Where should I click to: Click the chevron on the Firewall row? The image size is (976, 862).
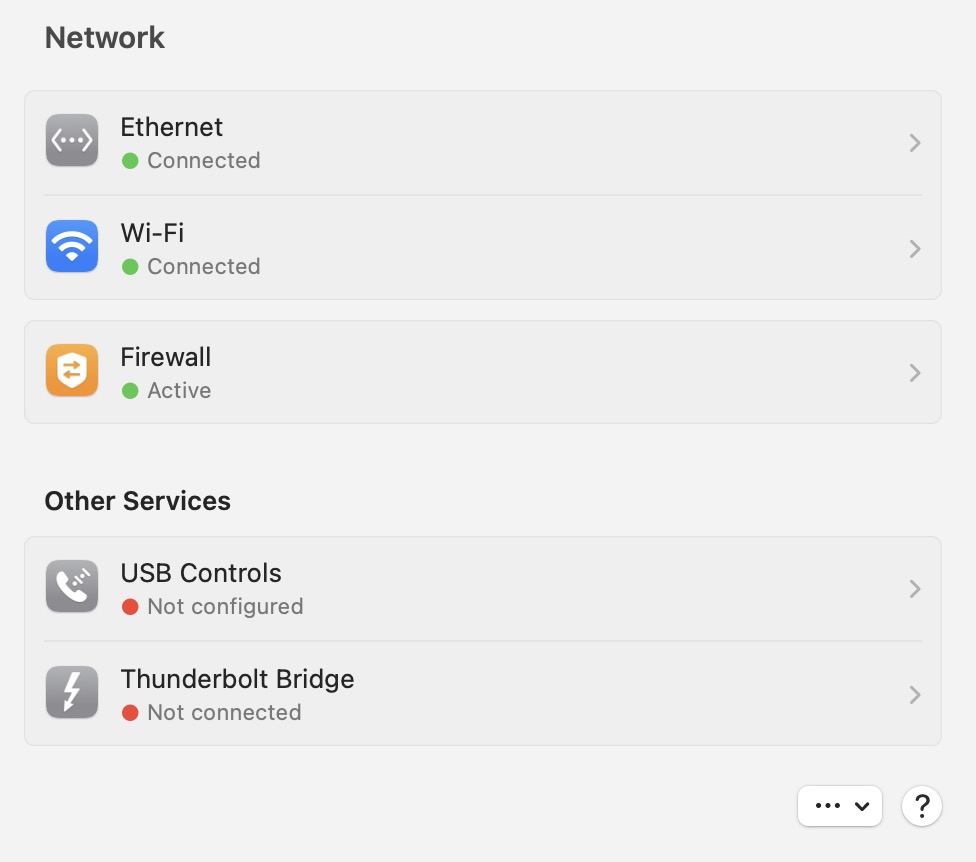pos(914,373)
